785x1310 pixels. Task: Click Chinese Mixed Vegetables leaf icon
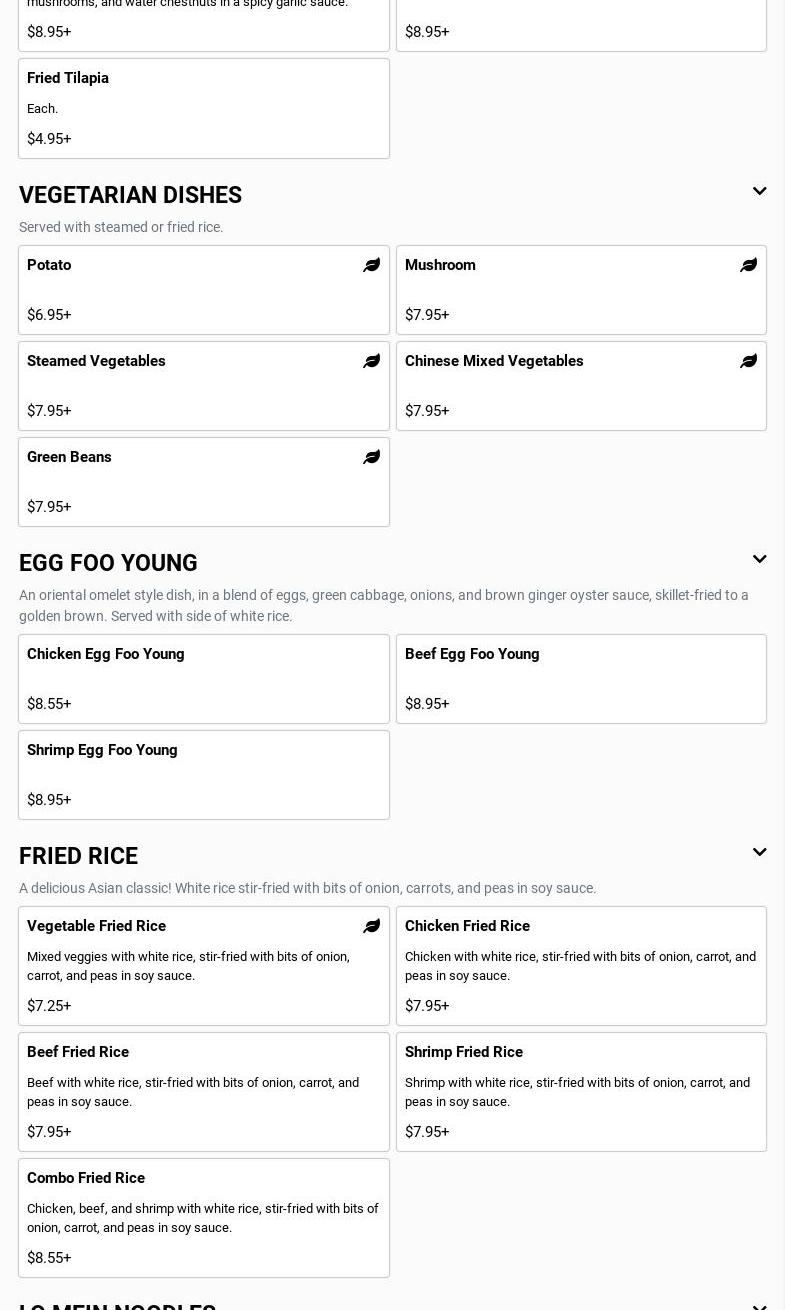748,361
